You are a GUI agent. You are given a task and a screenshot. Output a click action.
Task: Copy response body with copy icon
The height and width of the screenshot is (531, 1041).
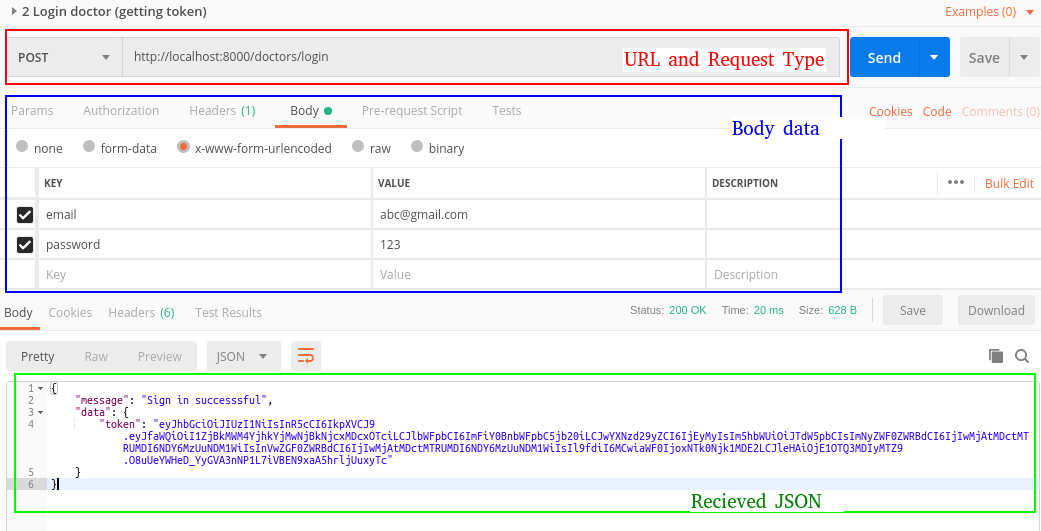click(x=995, y=356)
